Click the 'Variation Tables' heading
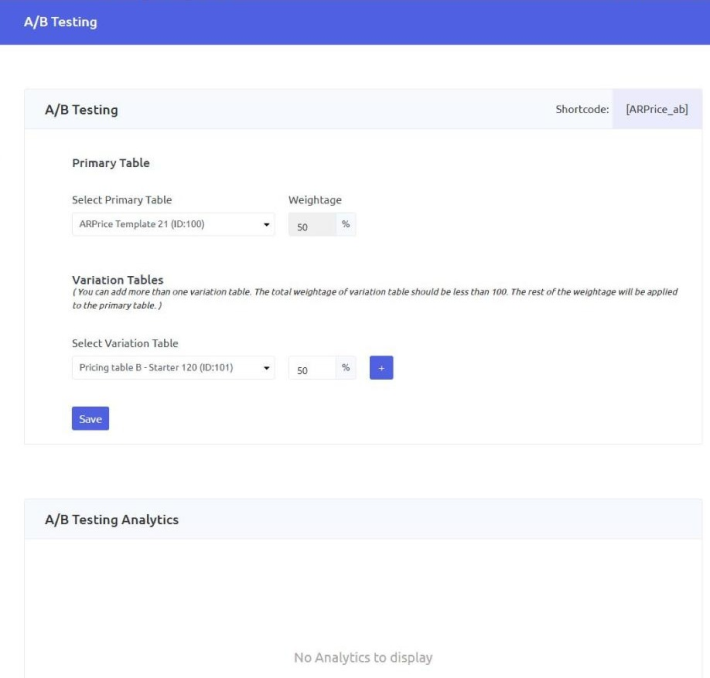 [118, 279]
